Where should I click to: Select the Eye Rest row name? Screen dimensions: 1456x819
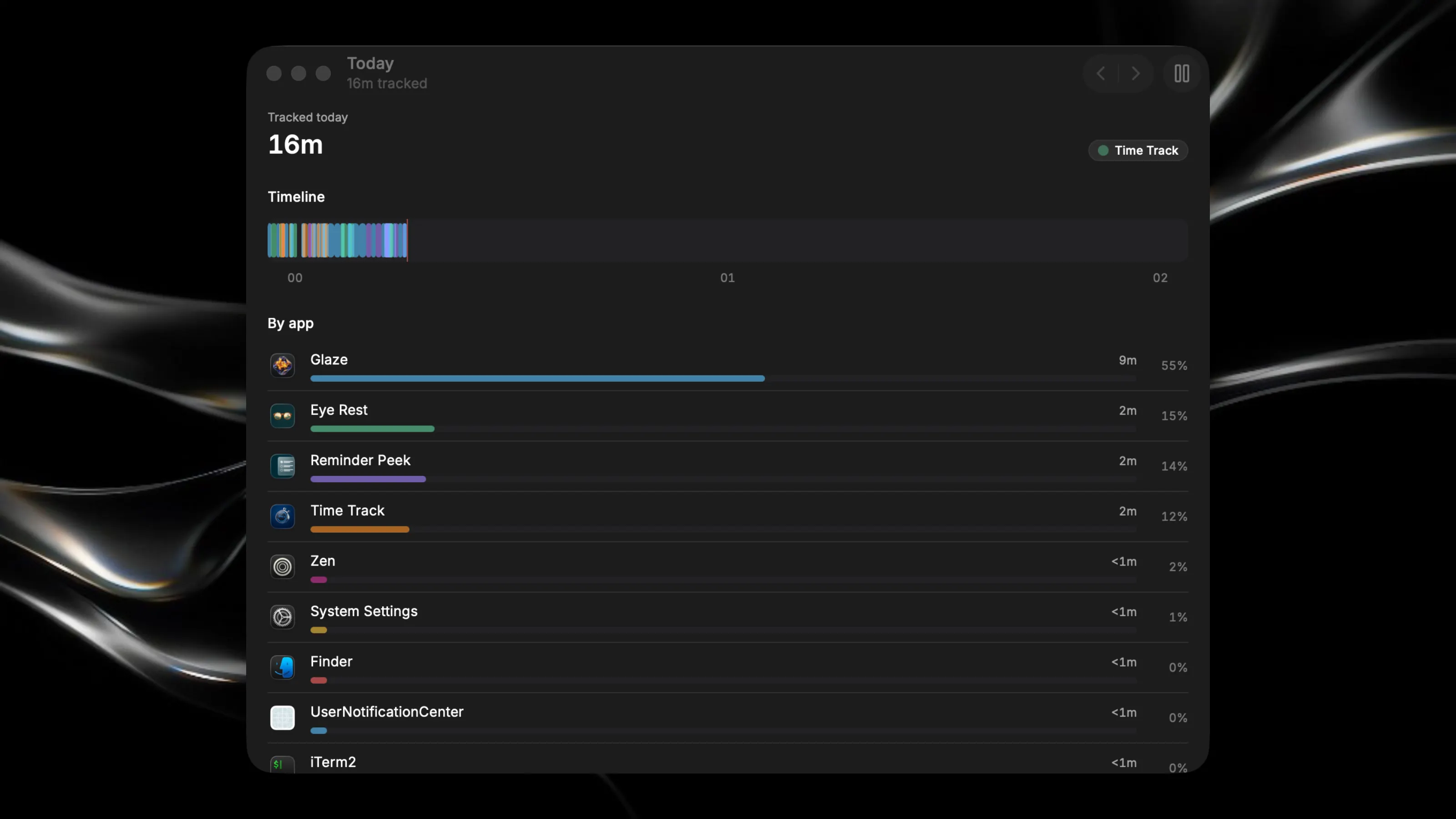click(x=339, y=410)
